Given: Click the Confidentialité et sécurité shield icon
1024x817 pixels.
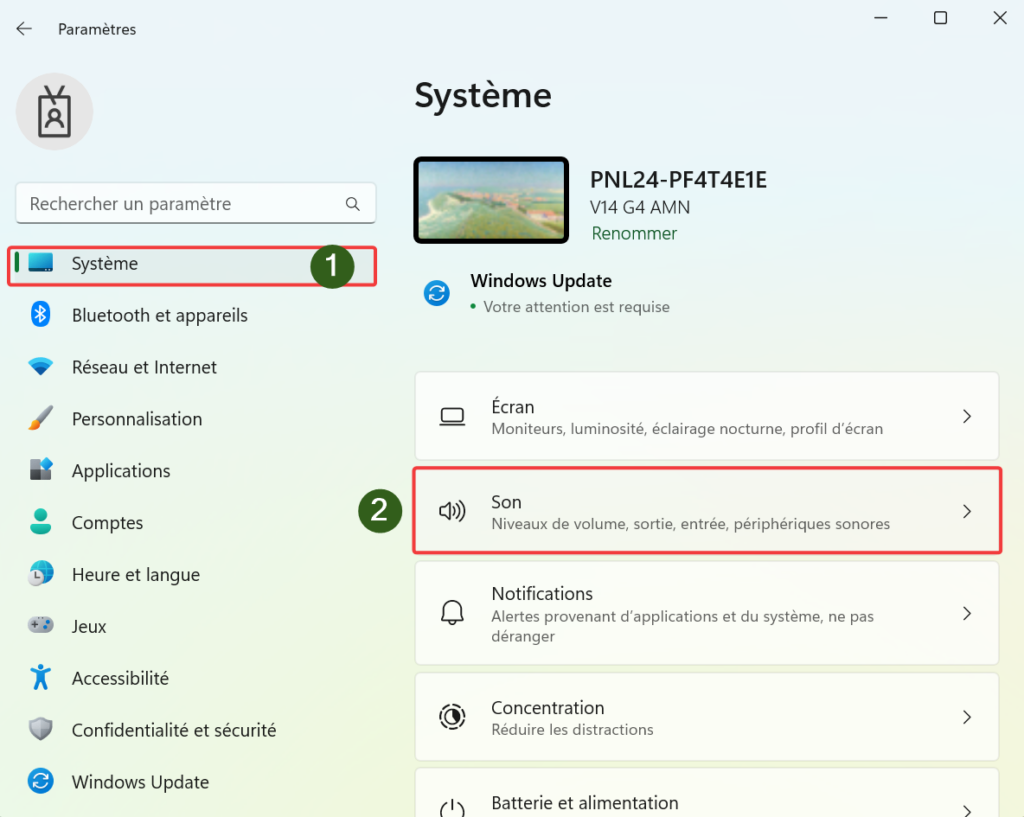Looking at the screenshot, I should coord(41,730).
